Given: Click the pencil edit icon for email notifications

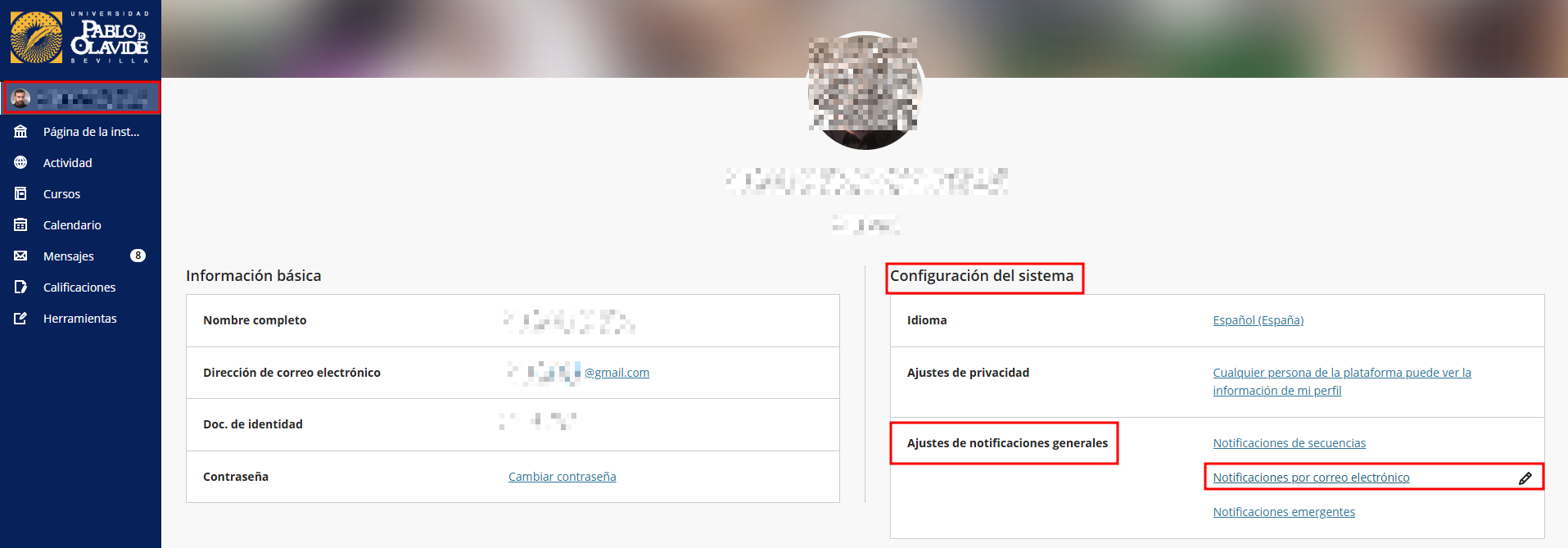Looking at the screenshot, I should coord(1525,478).
